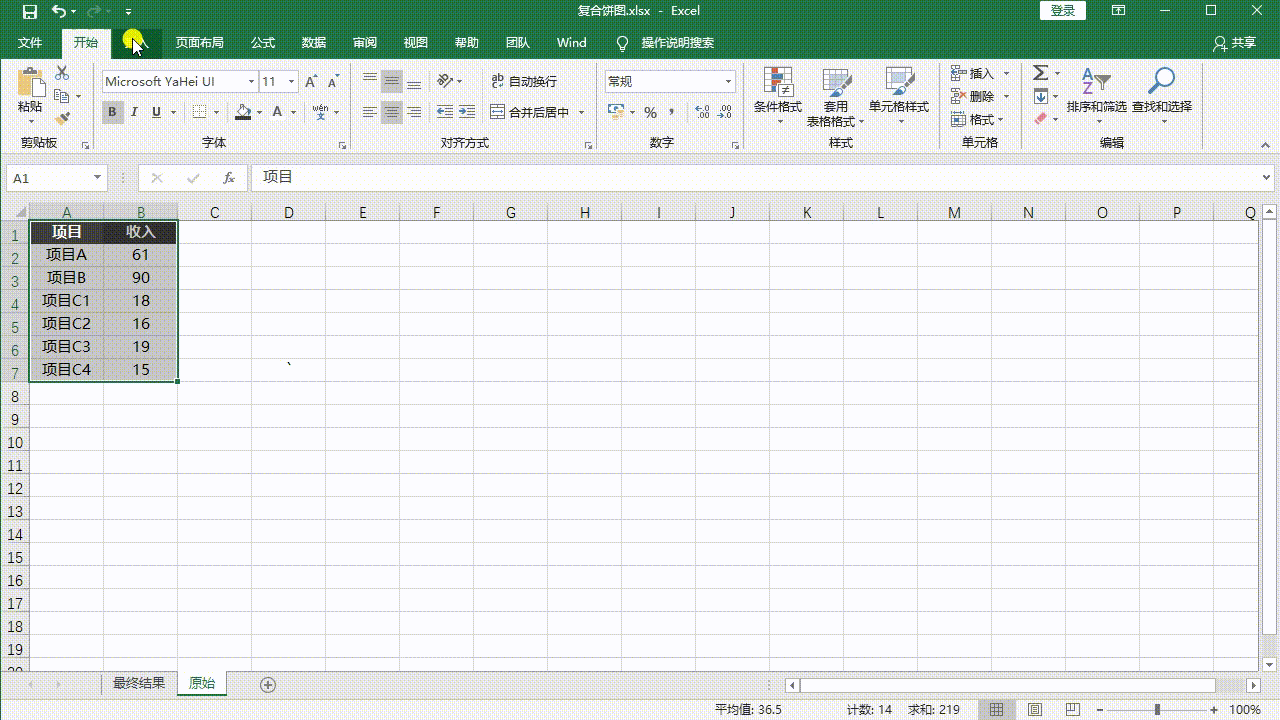Switch to Page Layout view in status bar

1035,710
